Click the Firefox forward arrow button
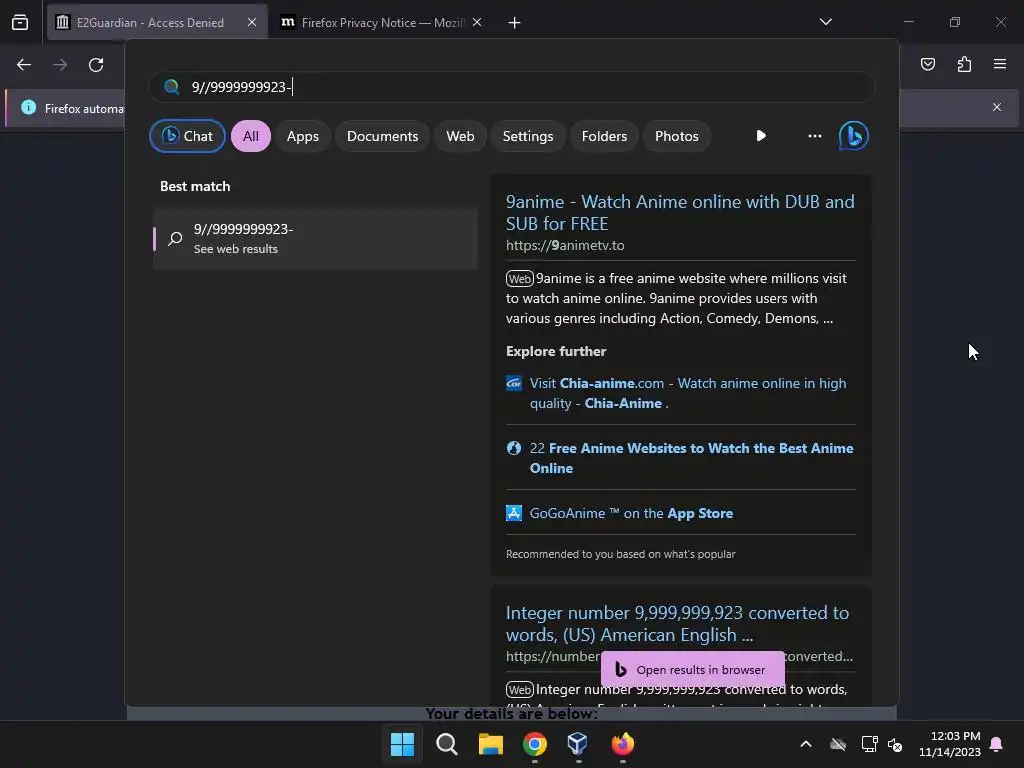 point(60,65)
